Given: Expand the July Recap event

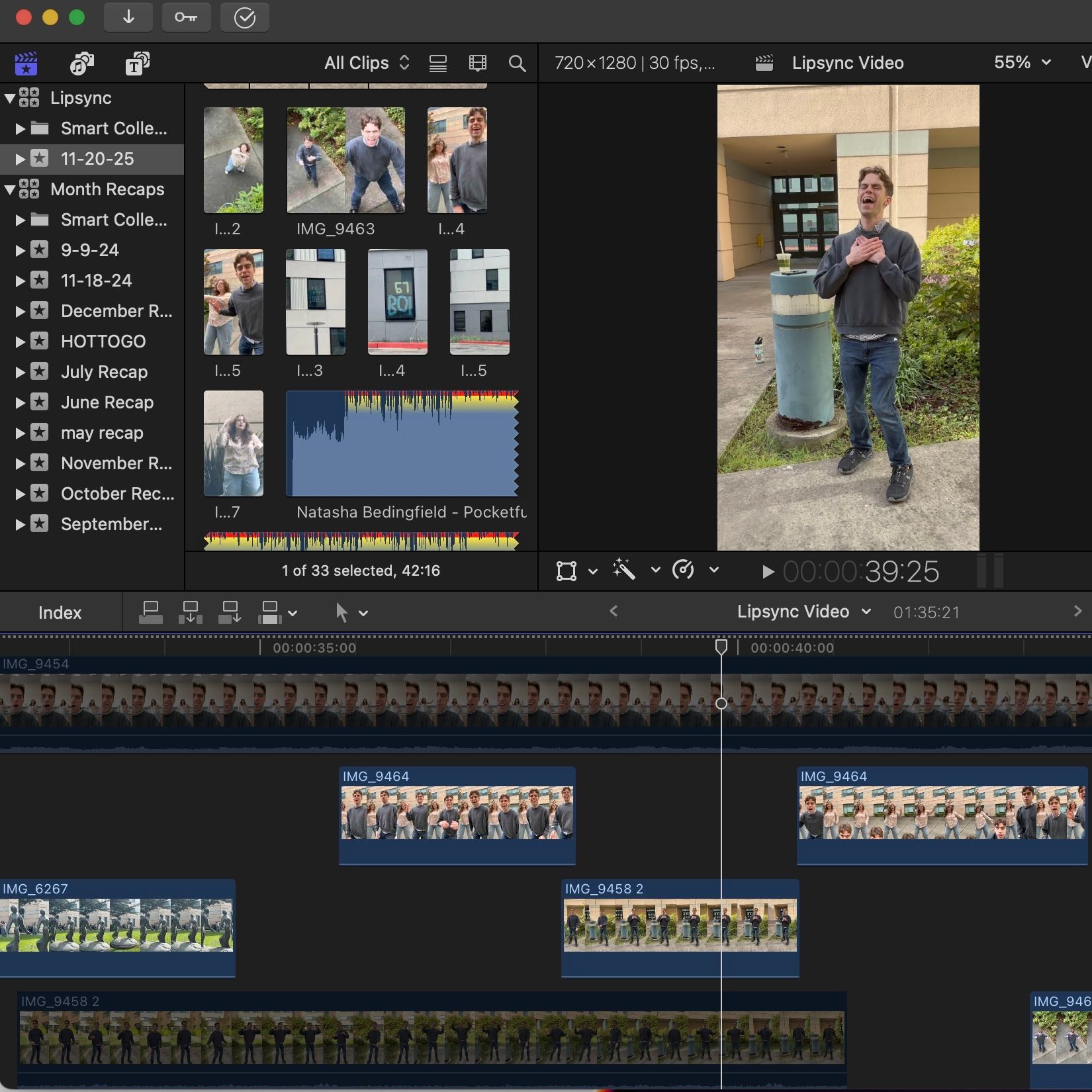Looking at the screenshot, I should [20, 372].
